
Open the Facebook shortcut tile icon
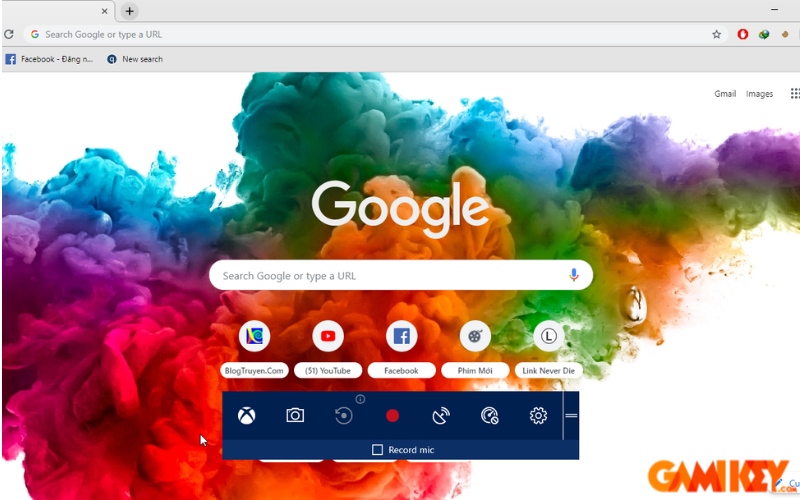pyautogui.click(x=402, y=336)
